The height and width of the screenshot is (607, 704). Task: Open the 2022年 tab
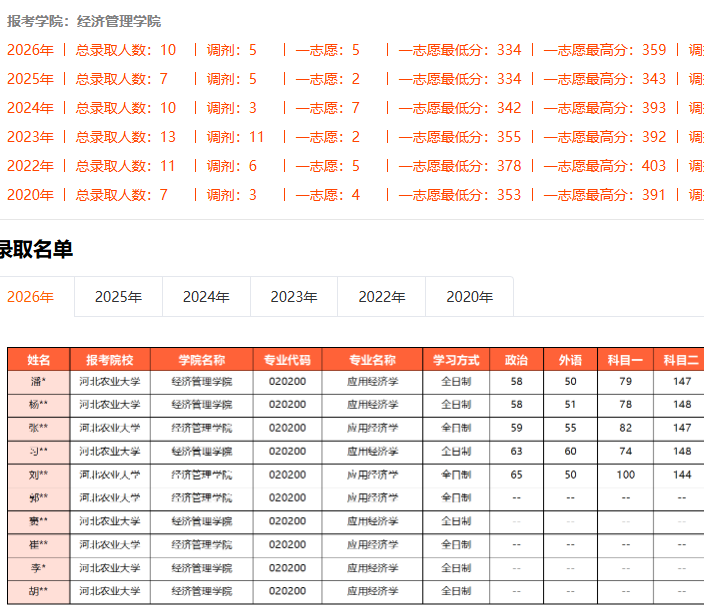coord(382,297)
